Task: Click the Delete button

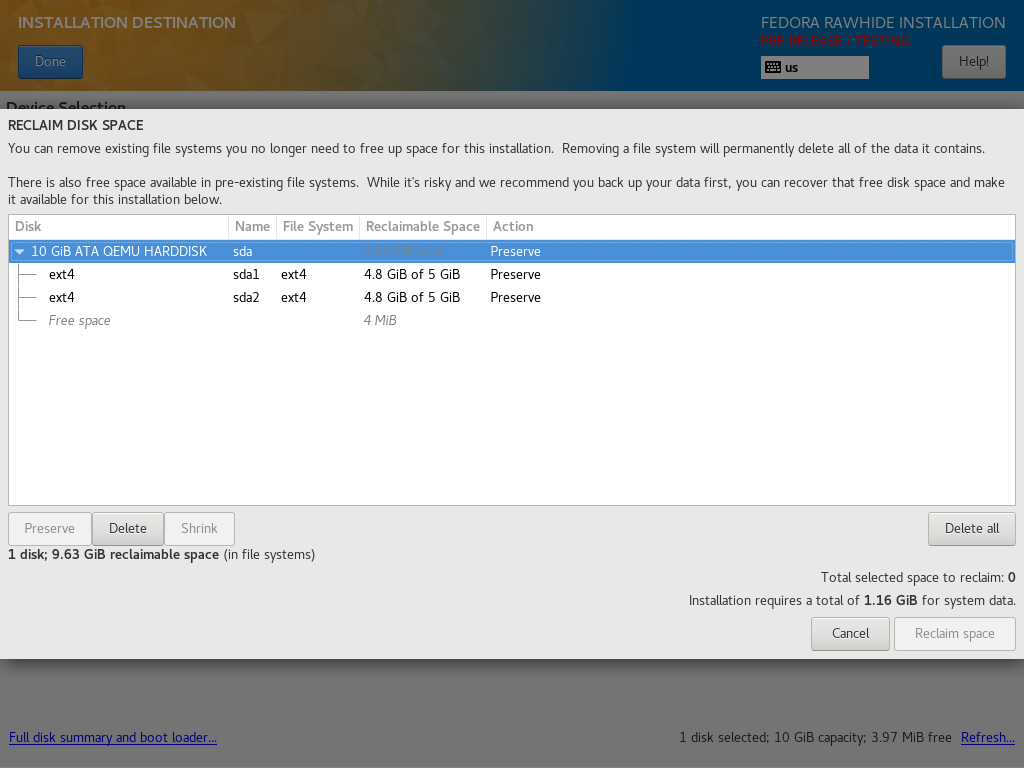Action: [128, 528]
